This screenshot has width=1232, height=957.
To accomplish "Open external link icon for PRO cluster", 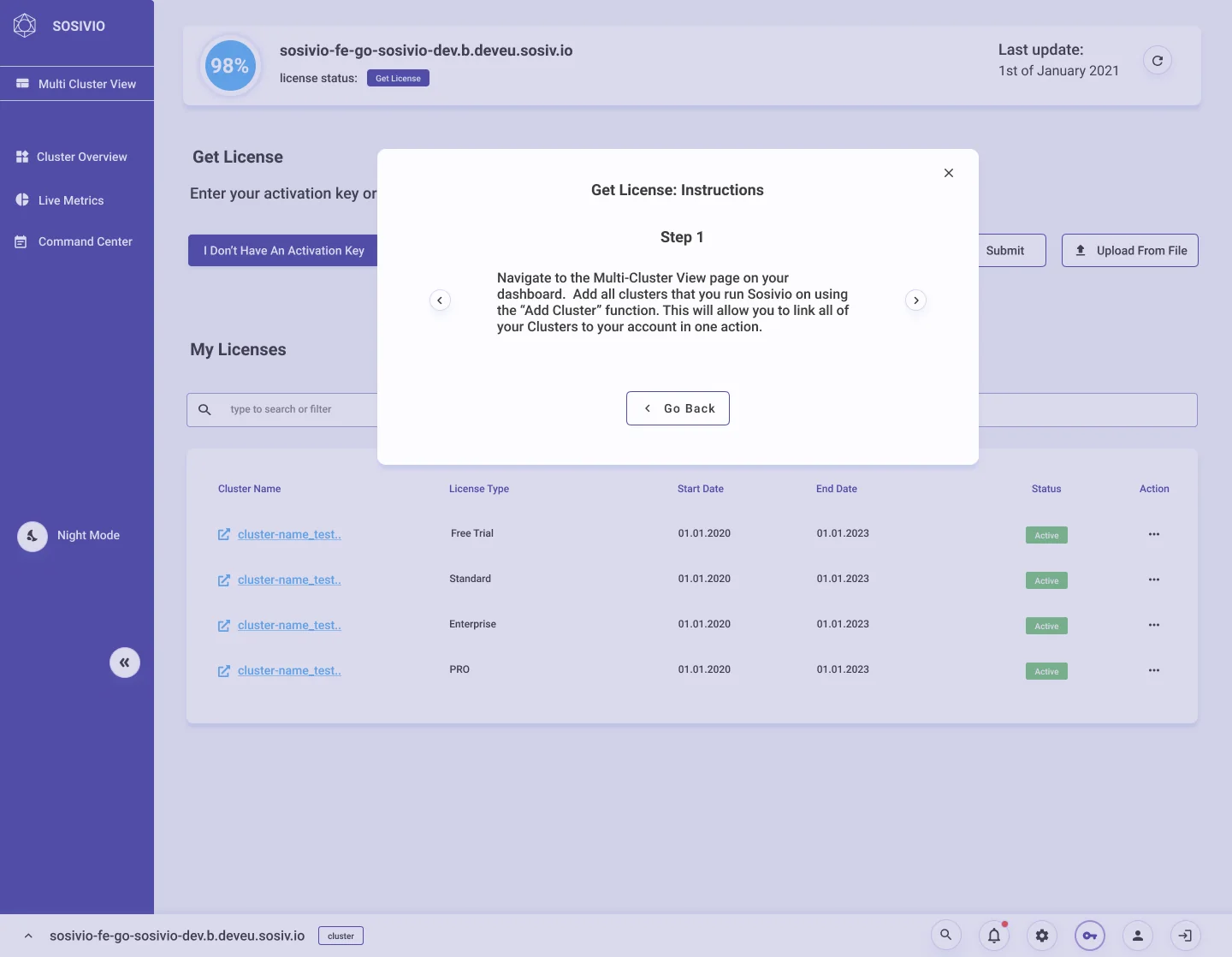I will 224,671.
